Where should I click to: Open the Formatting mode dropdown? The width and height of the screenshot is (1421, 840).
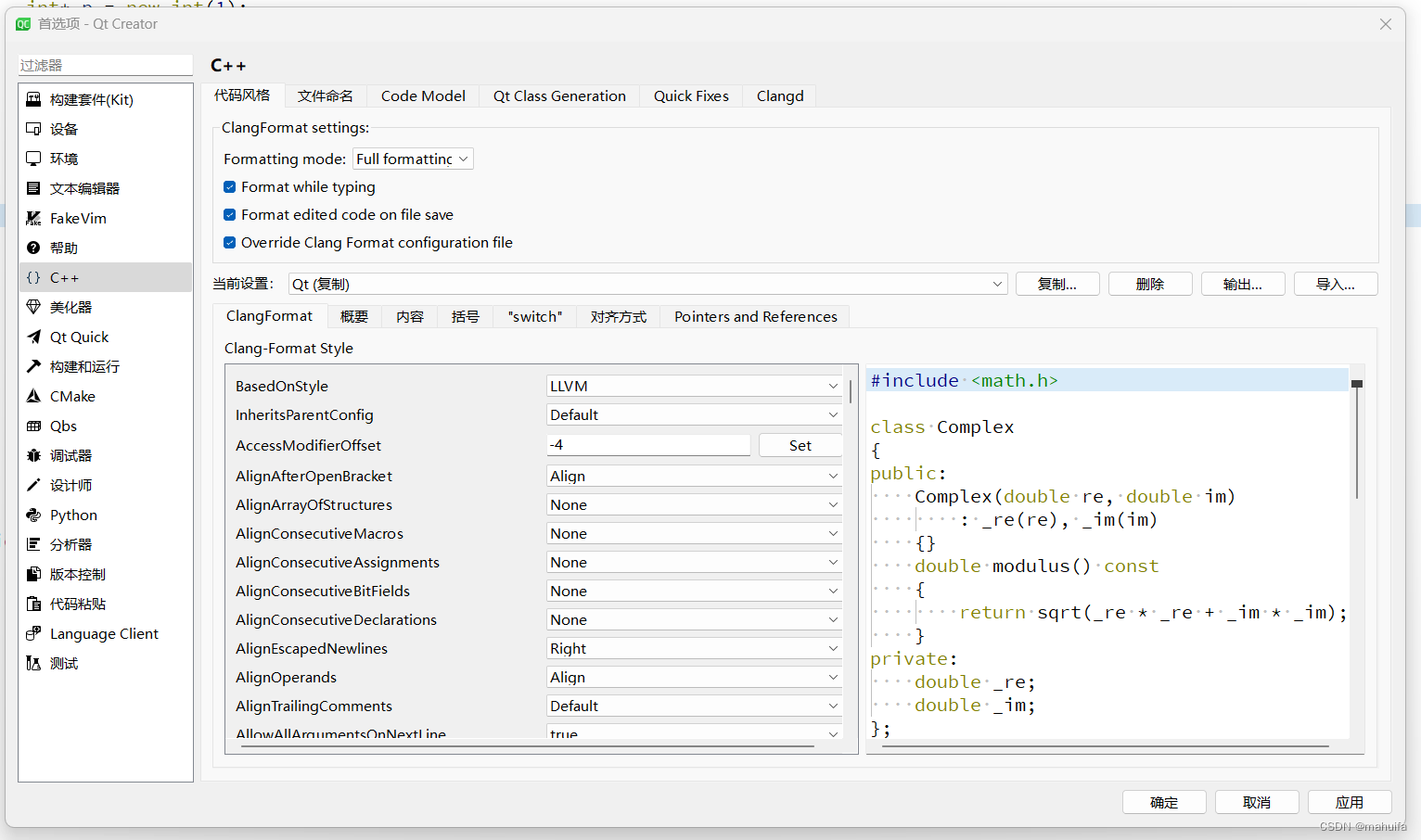[413, 159]
